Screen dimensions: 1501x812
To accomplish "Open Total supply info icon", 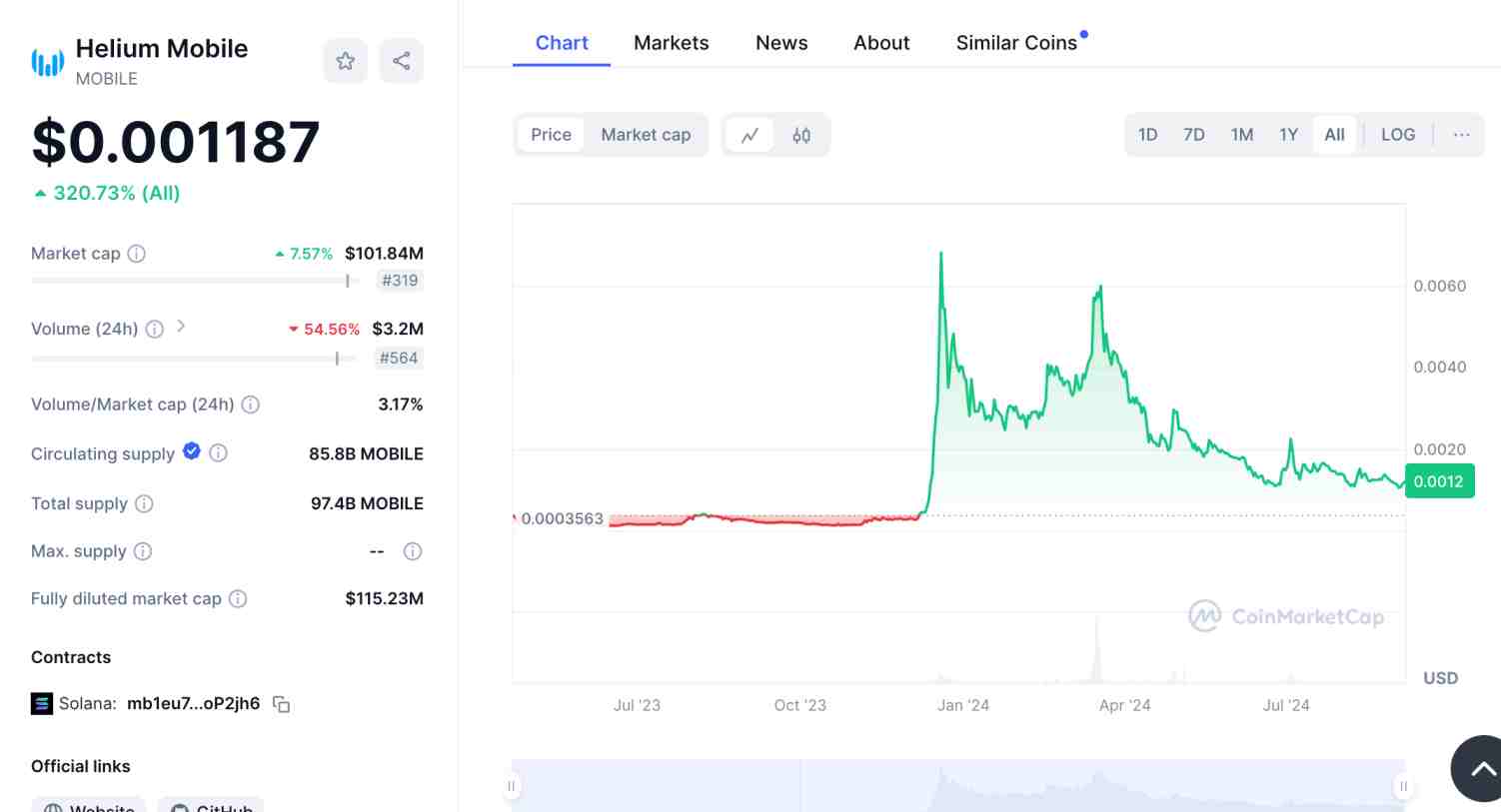I will point(144,503).
